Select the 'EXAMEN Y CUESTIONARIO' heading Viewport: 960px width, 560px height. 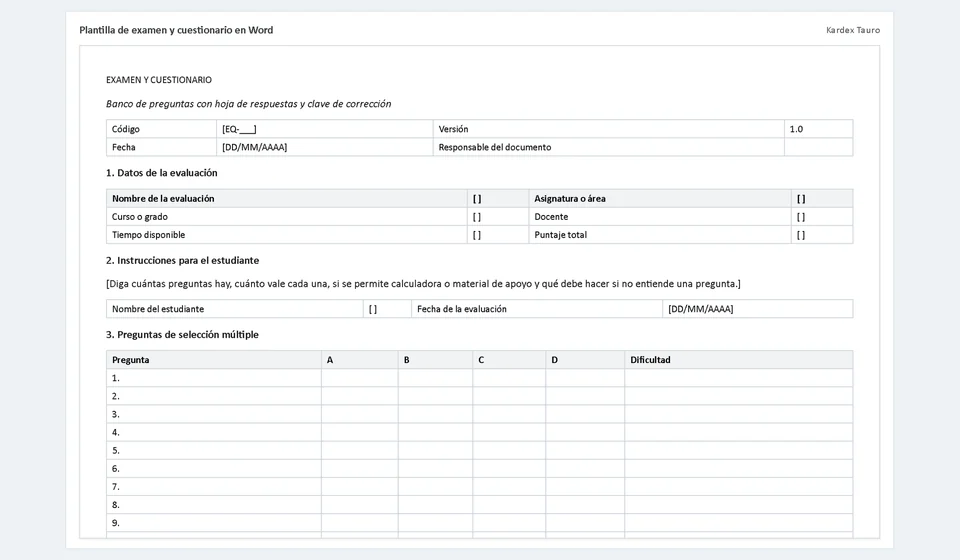click(x=159, y=80)
